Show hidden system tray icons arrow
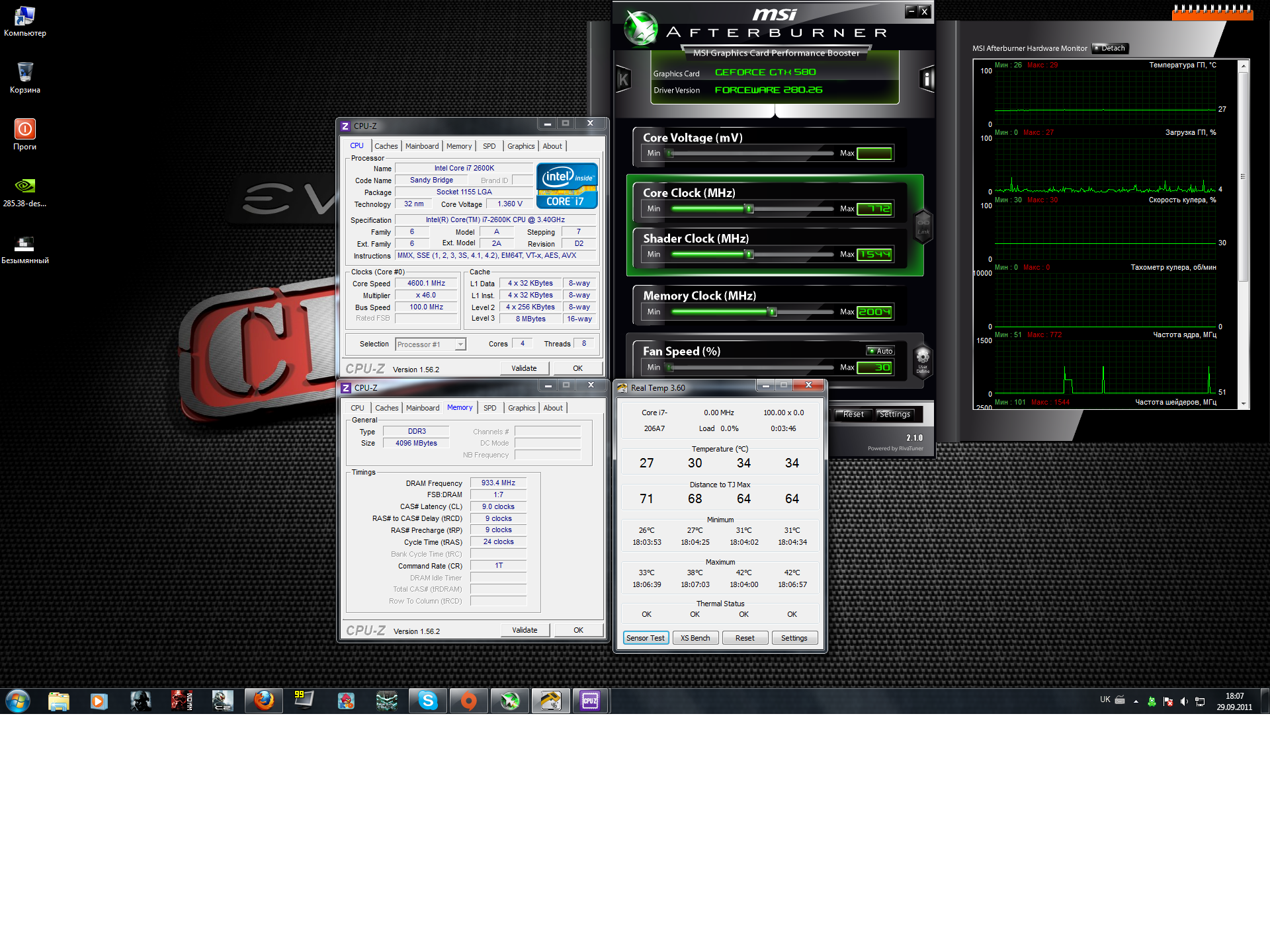 (1136, 701)
